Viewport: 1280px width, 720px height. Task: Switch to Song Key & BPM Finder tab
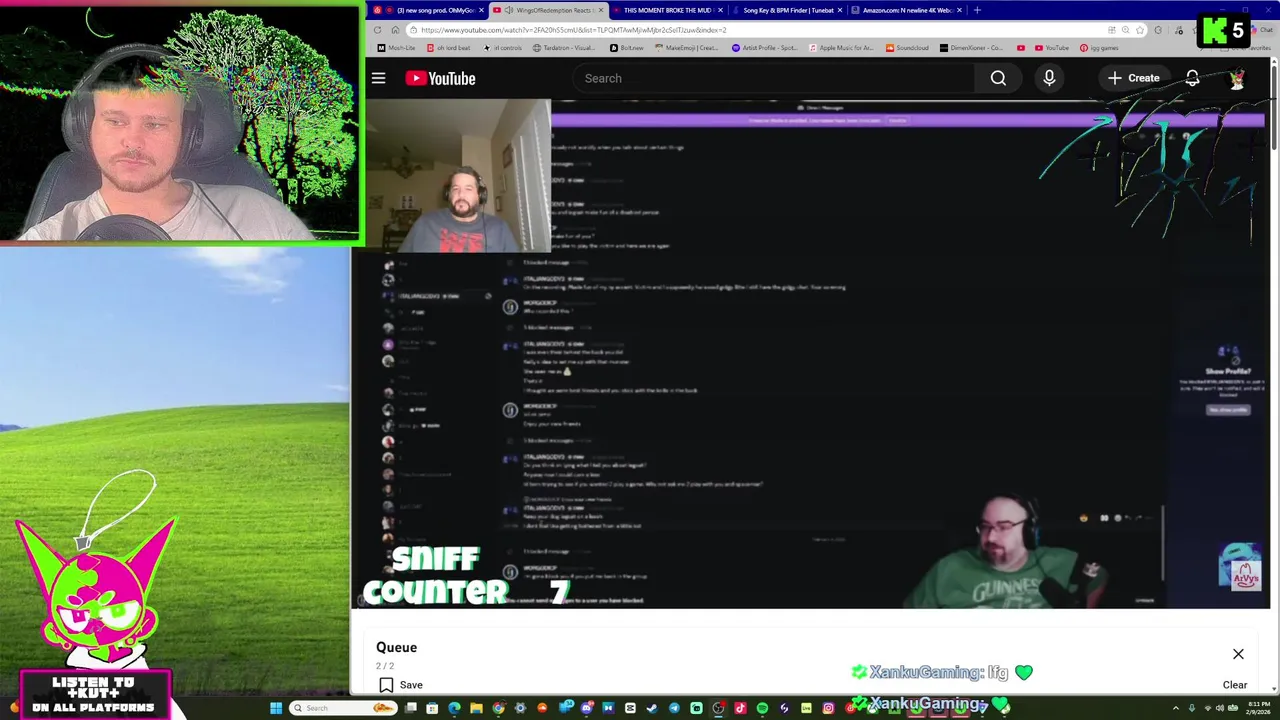point(786,10)
